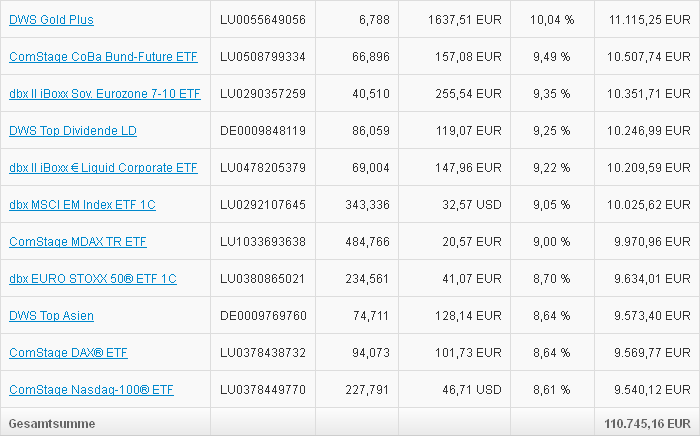This screenshot has width=700, height=436.
Task: Click the price 128,14 EUR
Action: pyautogui.click(x=468, y=316)
